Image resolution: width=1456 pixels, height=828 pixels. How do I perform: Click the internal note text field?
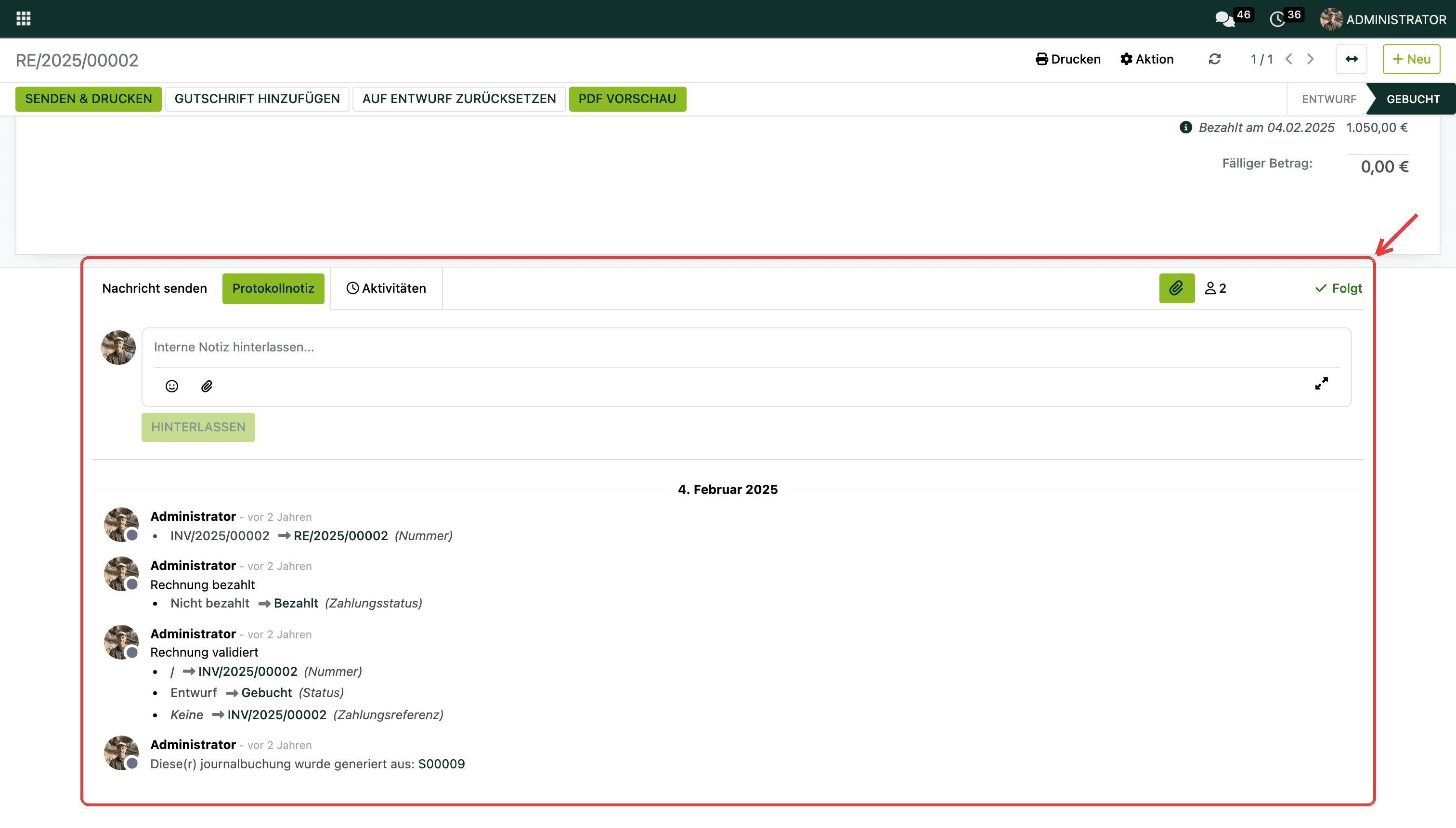pyautogui.click(x=746, y=348)
